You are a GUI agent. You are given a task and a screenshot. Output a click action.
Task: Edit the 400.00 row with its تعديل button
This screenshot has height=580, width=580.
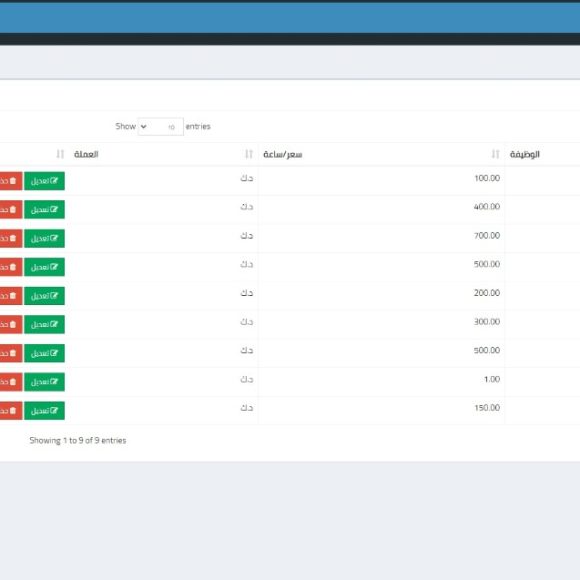coord(44,209)
